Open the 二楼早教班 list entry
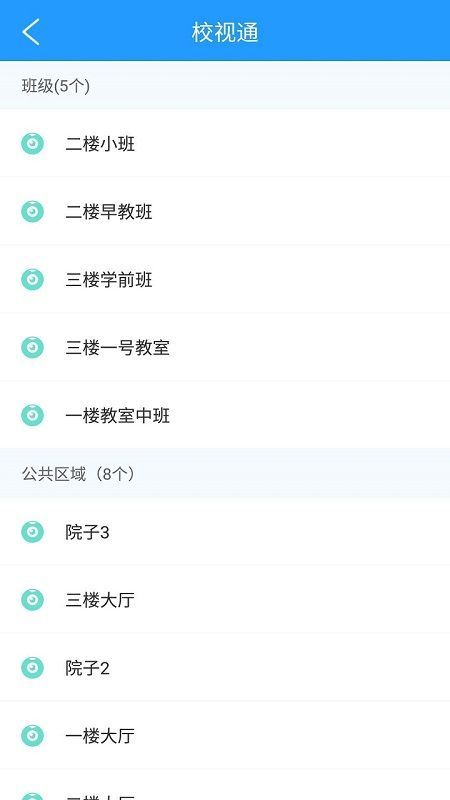Image resolution: width=450 pixels, height=800 pixels. point(225,211)
